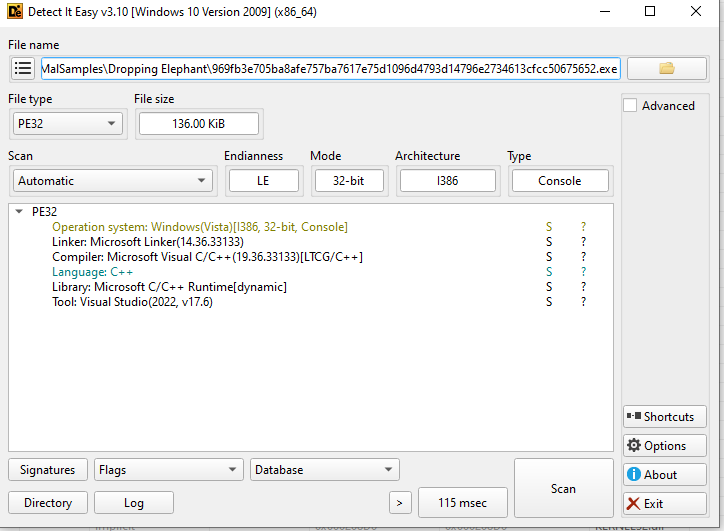Click ? info on Operation system row
The height and width of the screenshot is (531, 724).
(x=584, y=227)
